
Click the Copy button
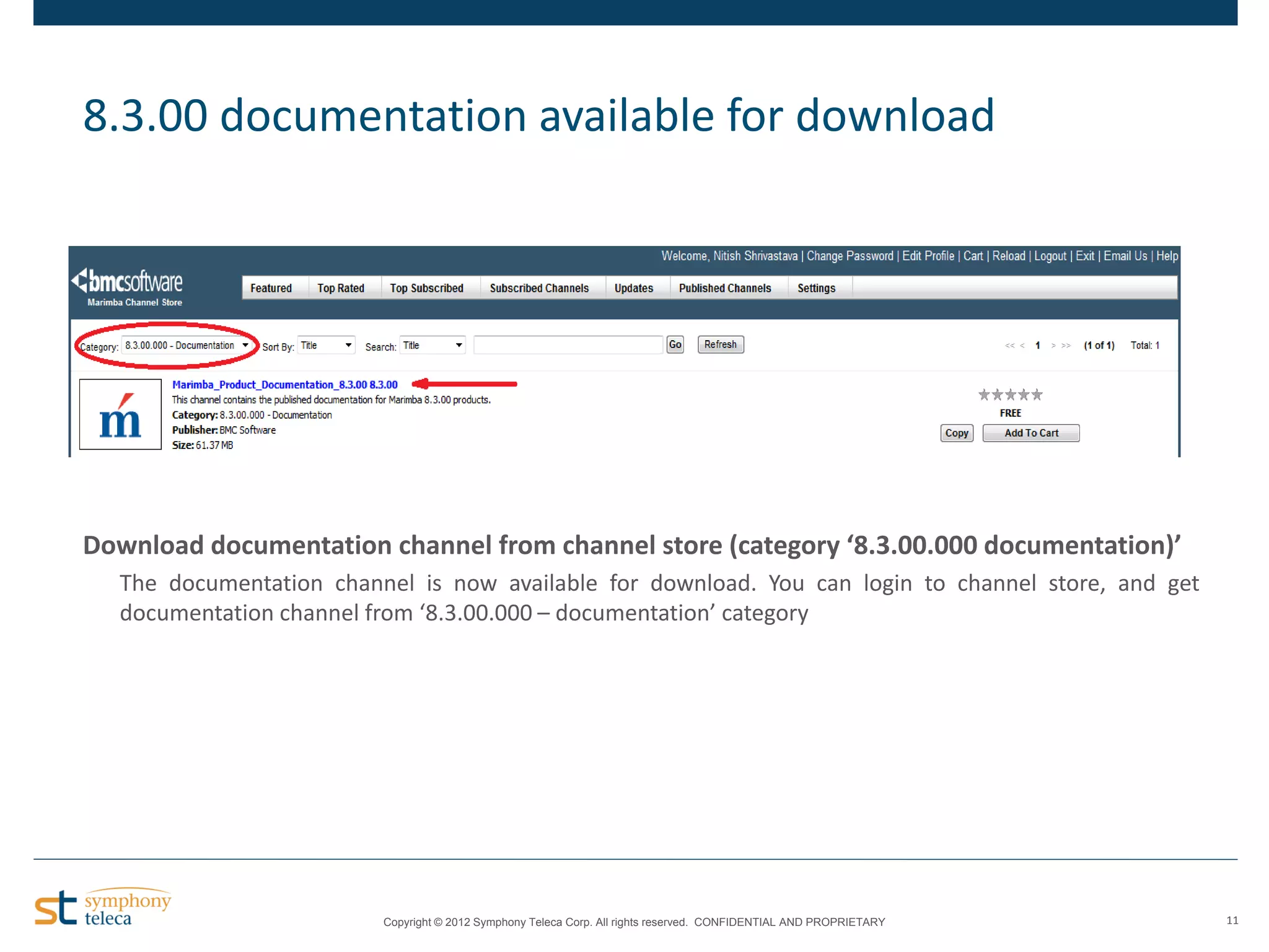click(957, 433)
